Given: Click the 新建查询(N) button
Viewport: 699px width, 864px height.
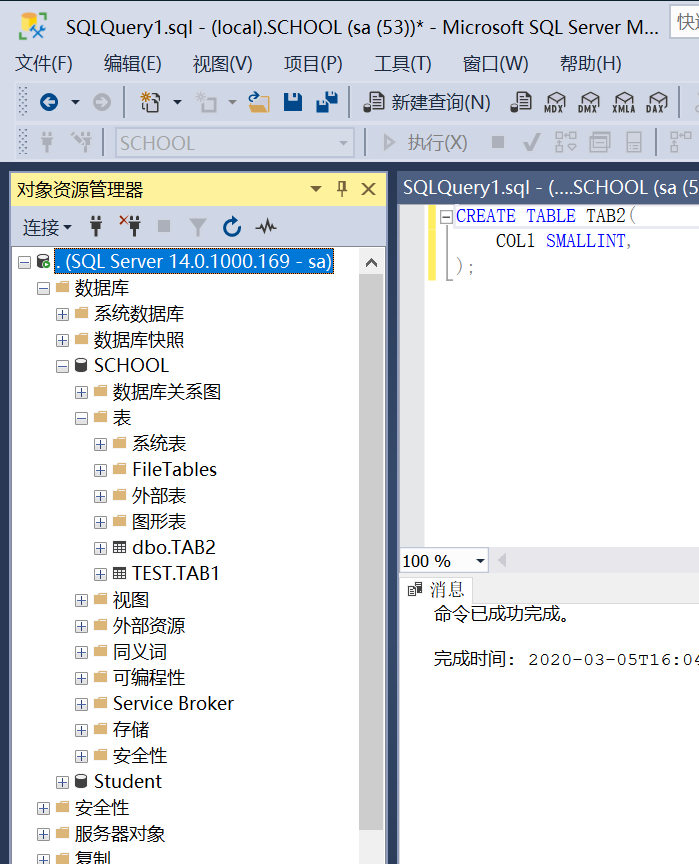Looking at the screenshot, I should [x=426, y=102].
